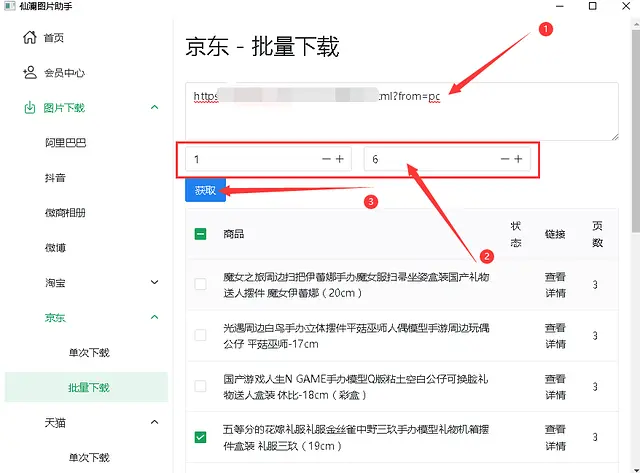
Task: Click the 光遇周边白鸟手办 product title
Action: click(356, 336)
